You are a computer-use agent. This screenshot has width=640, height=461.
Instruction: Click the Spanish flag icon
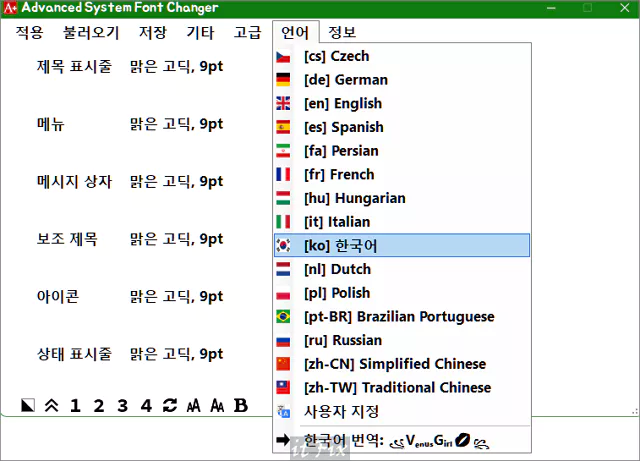click(x=283, y=127)
